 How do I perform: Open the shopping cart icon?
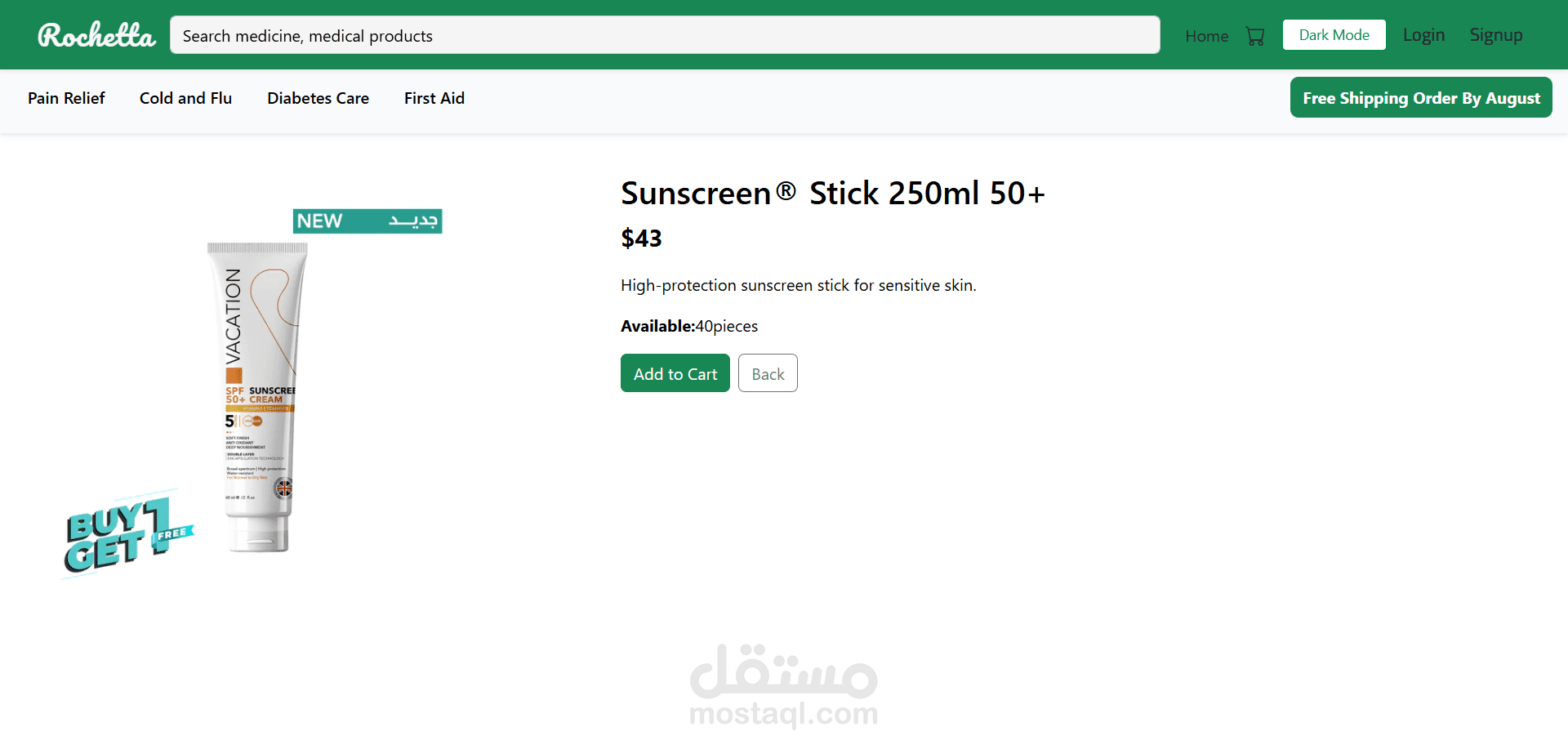(x=1255, y=36)
